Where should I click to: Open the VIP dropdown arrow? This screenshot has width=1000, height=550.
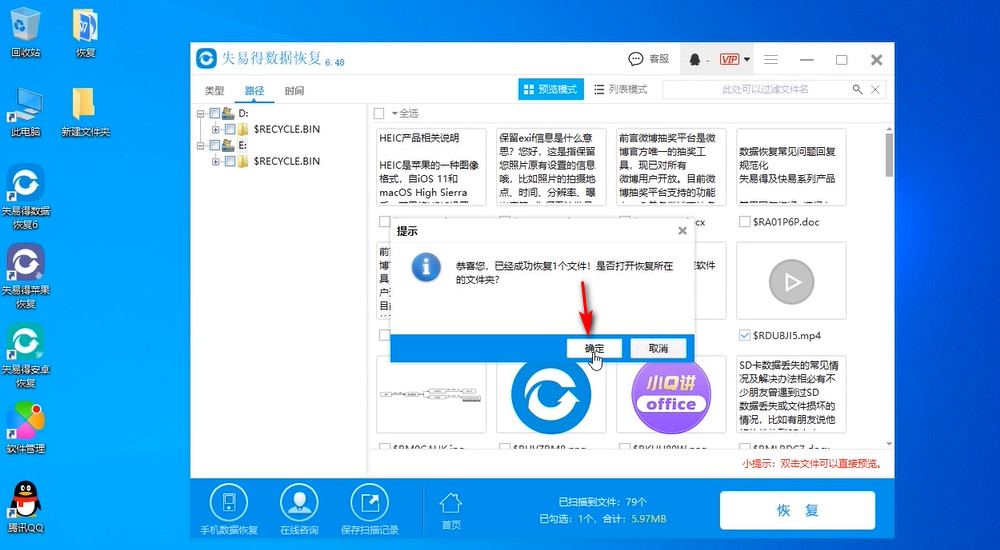click(x=747, y=60)
